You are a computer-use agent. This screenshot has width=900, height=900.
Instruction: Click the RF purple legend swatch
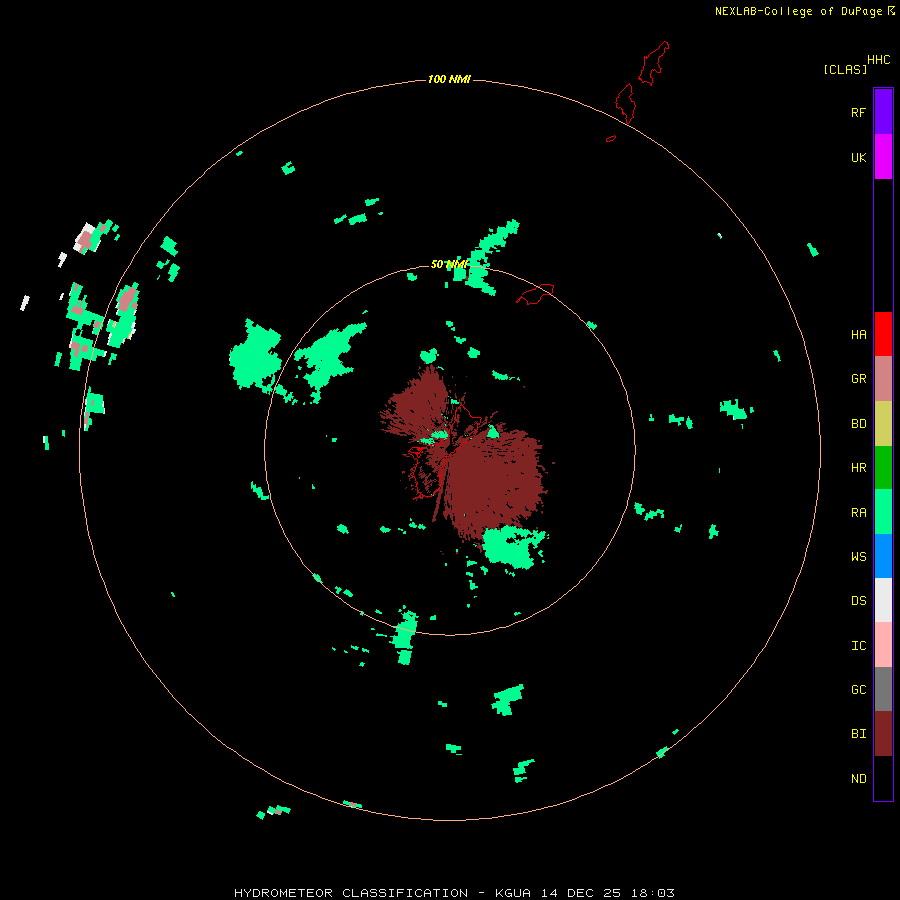883,112
